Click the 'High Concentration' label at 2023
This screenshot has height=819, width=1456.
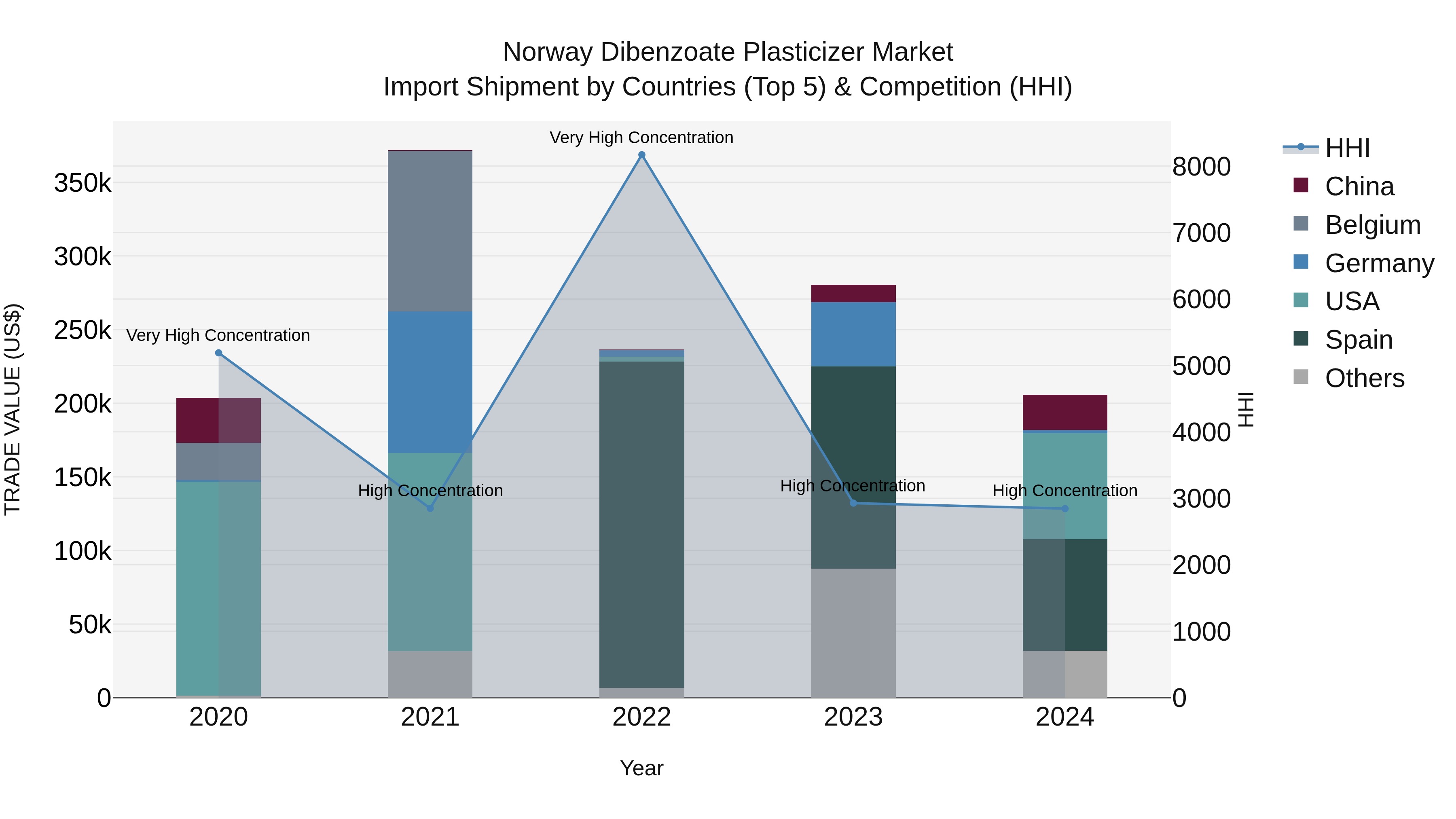click(852, 485)
